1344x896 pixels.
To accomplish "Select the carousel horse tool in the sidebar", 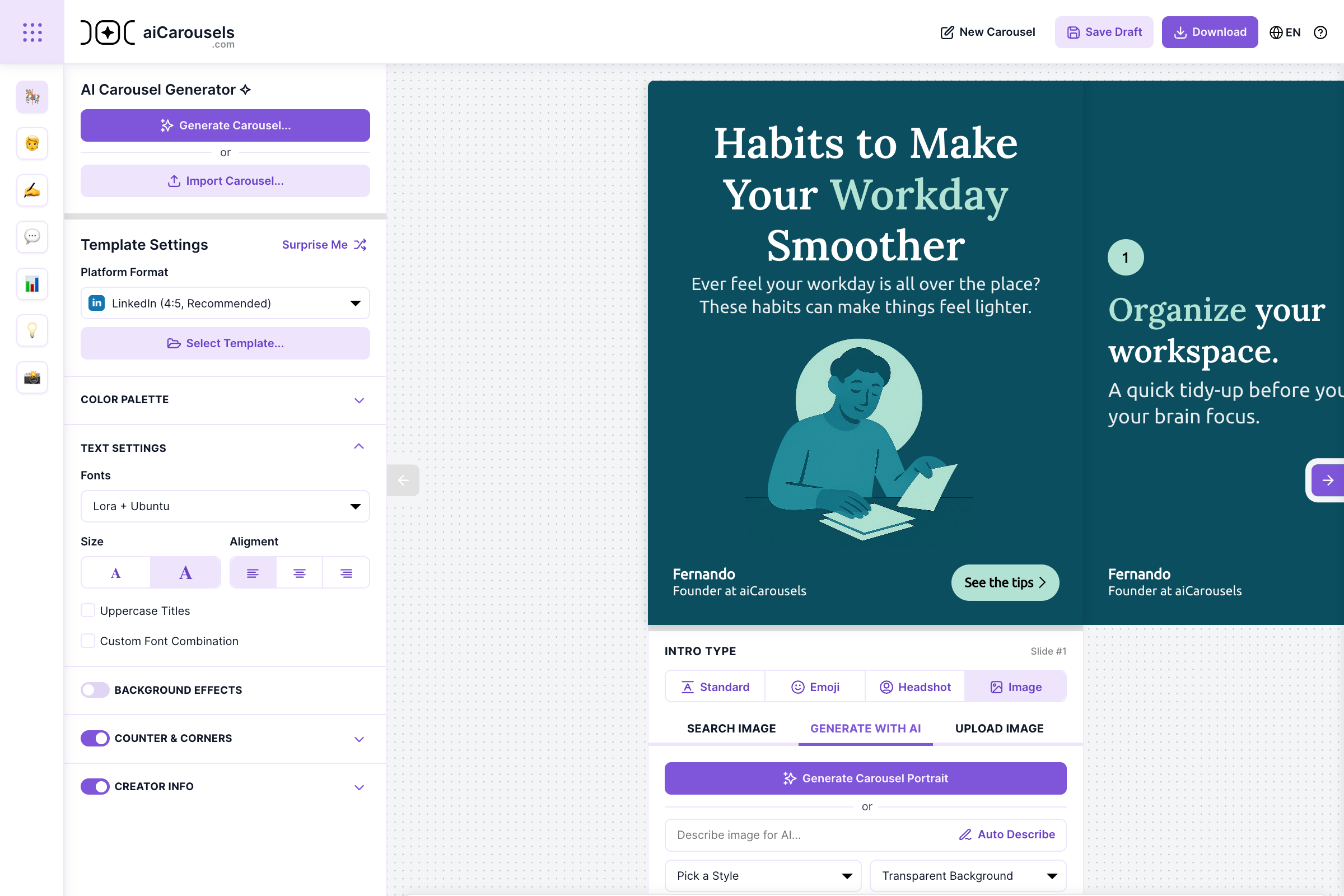I will (x=32, y=97).
